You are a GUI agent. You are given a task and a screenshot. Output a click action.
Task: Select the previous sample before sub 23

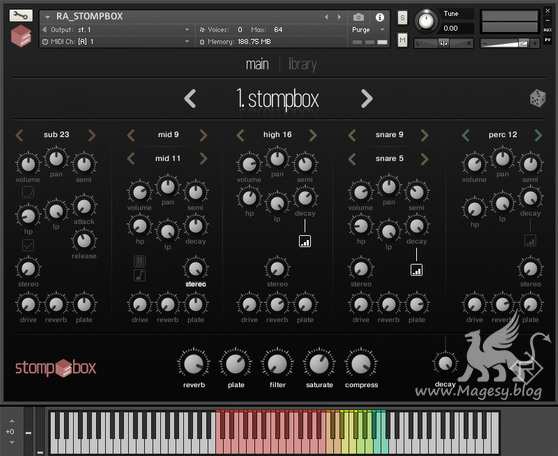20,135
